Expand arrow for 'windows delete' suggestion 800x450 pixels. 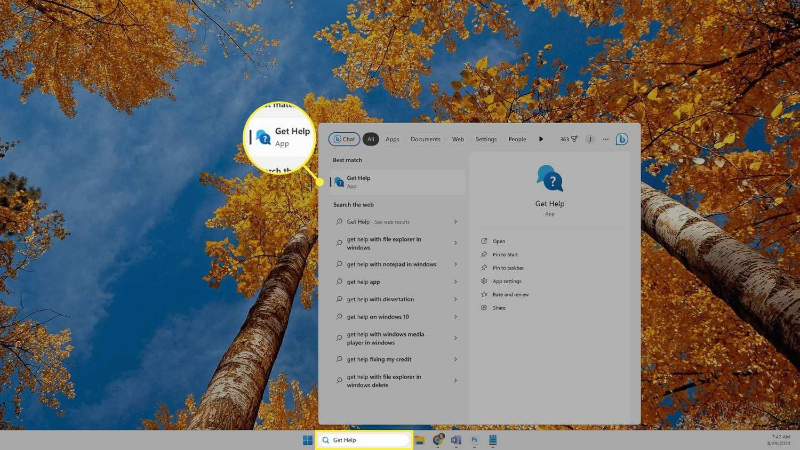click(456, 381)
